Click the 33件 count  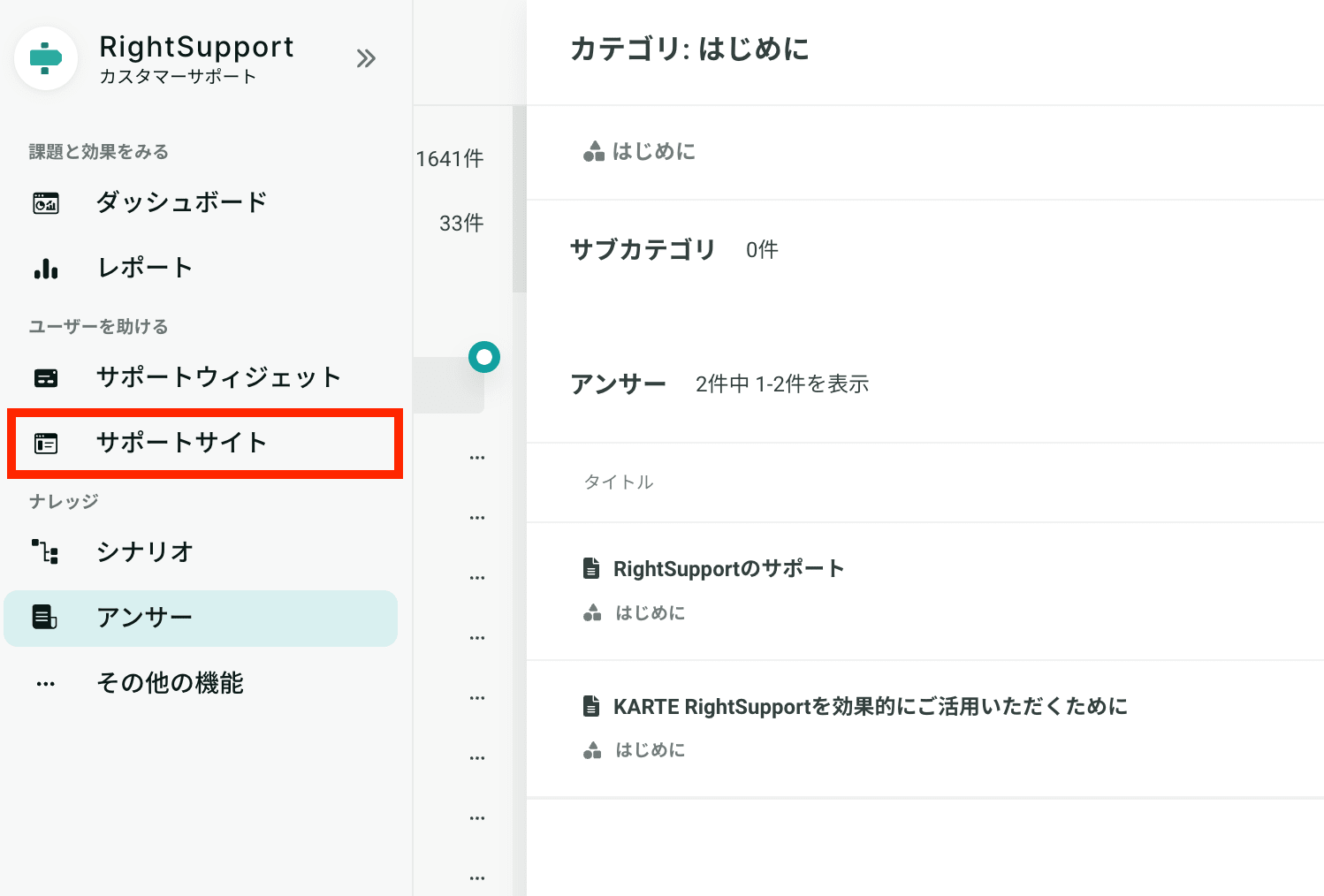(x=461, y=224)
